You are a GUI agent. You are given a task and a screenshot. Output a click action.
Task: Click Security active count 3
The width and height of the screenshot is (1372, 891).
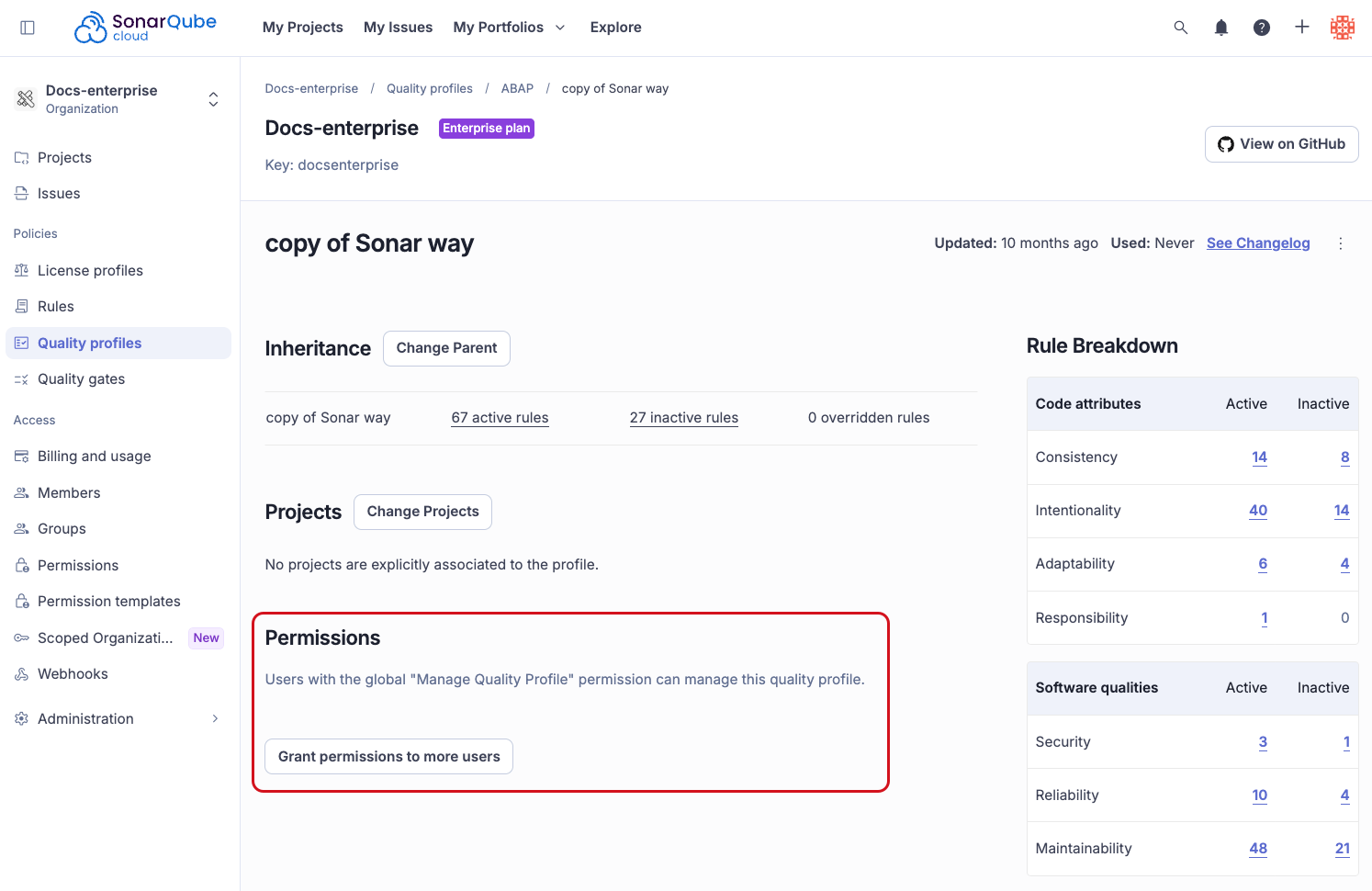(1263, 742)
